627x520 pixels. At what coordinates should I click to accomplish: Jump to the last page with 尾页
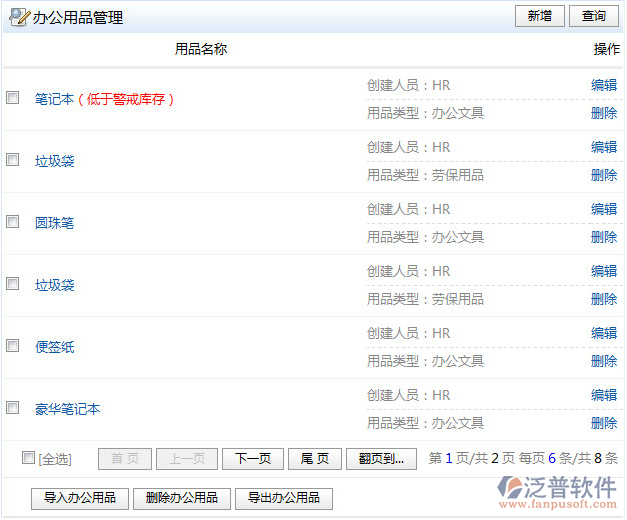pos(315,459)
